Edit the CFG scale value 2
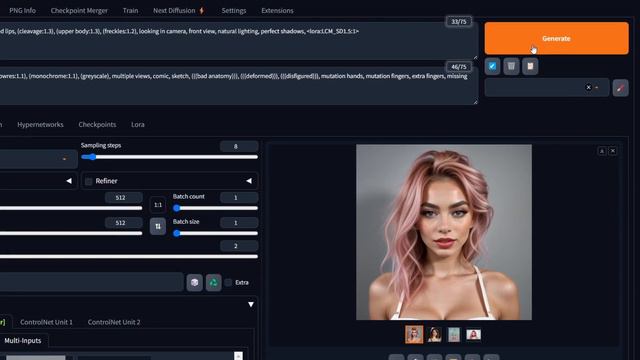 239,246
